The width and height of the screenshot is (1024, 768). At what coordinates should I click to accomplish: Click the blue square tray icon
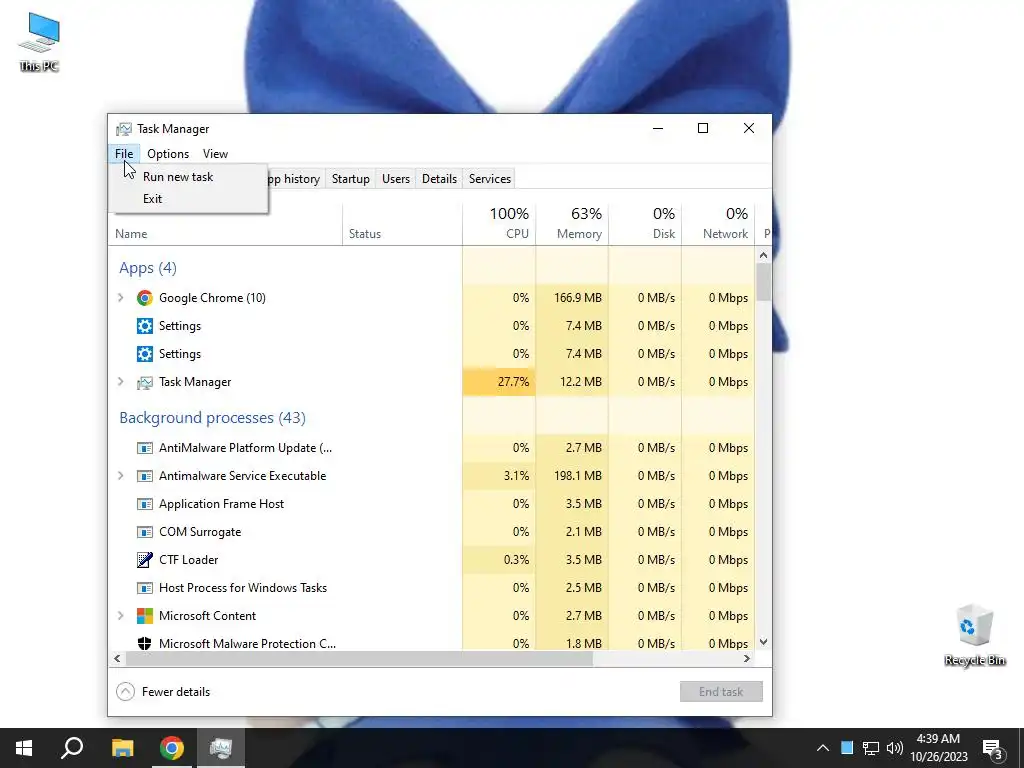point(847,747)
